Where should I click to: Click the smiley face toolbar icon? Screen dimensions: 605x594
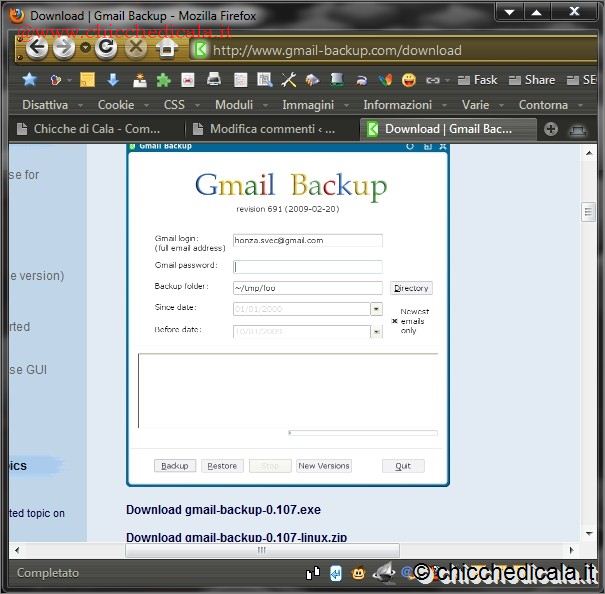pyautogui.click(x=409, y=80)
